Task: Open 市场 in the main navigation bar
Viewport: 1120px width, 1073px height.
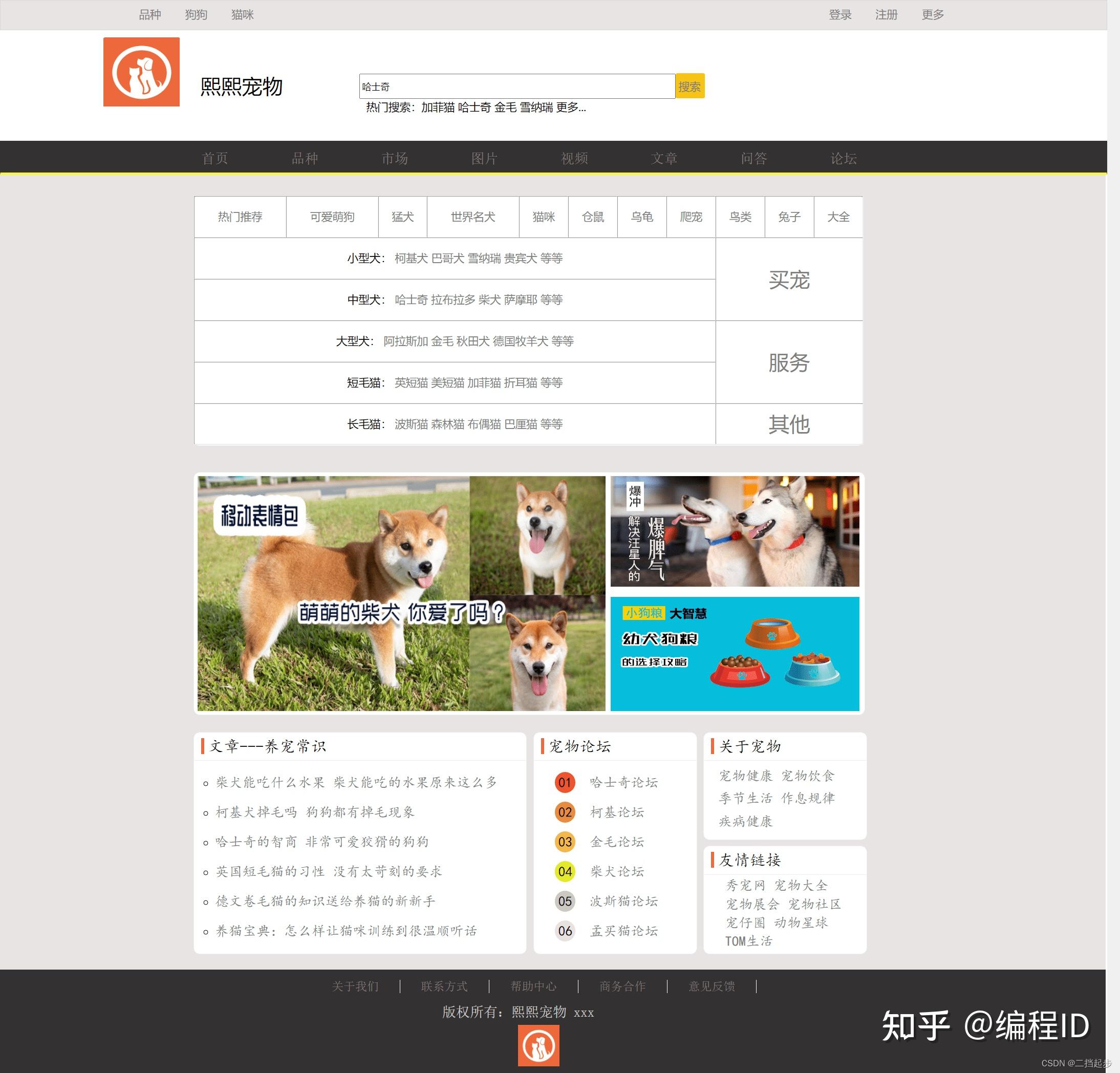Action: [395, 158]
